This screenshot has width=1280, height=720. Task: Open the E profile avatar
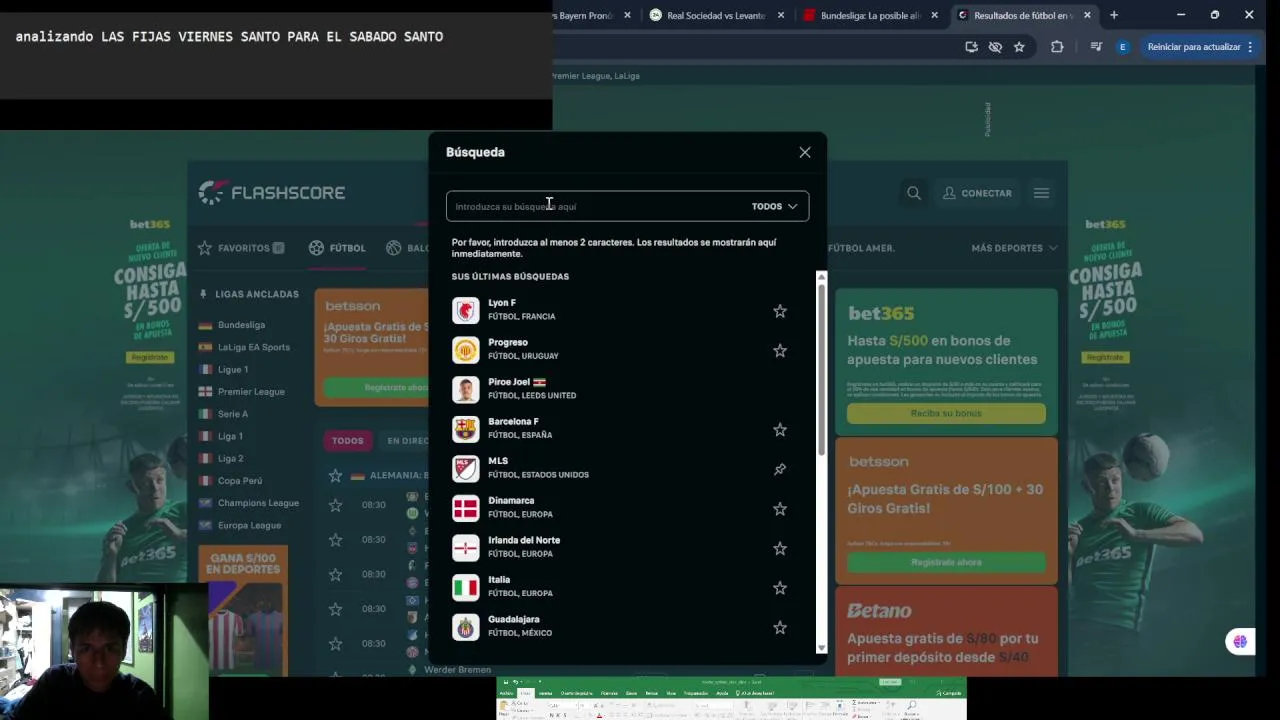1122,47
